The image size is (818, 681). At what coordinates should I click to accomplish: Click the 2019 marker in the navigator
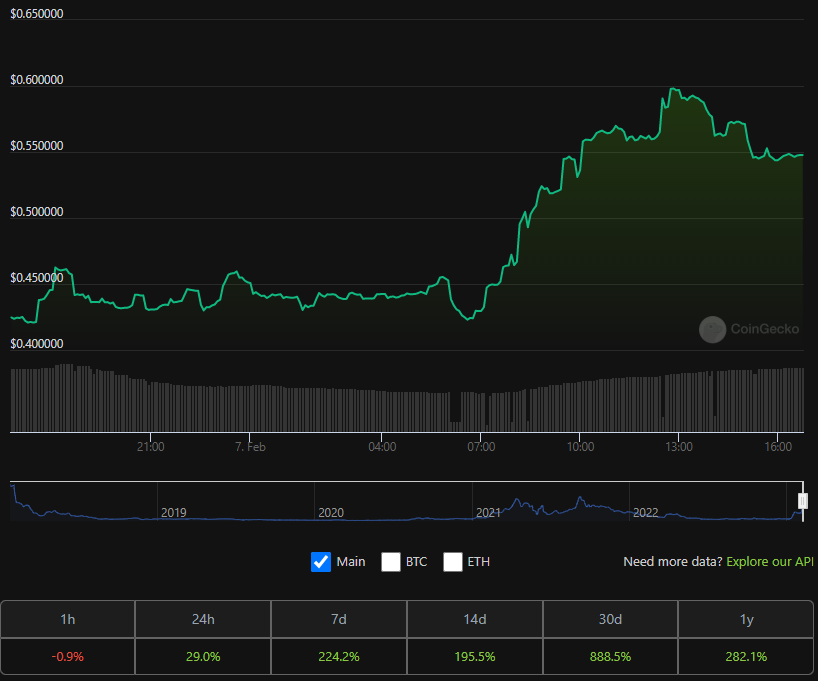point(174,513)
